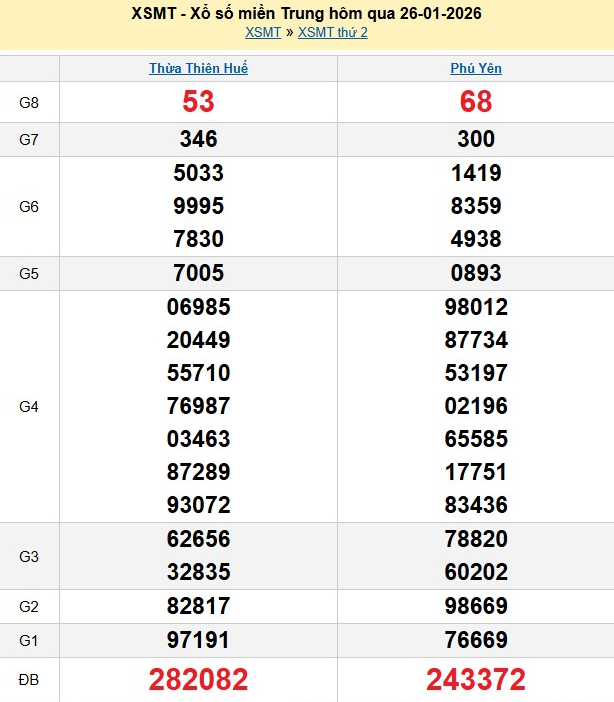Screen dimensions: 614x702
Task: Click the G1 result 76669
Action: pos(476,640)
